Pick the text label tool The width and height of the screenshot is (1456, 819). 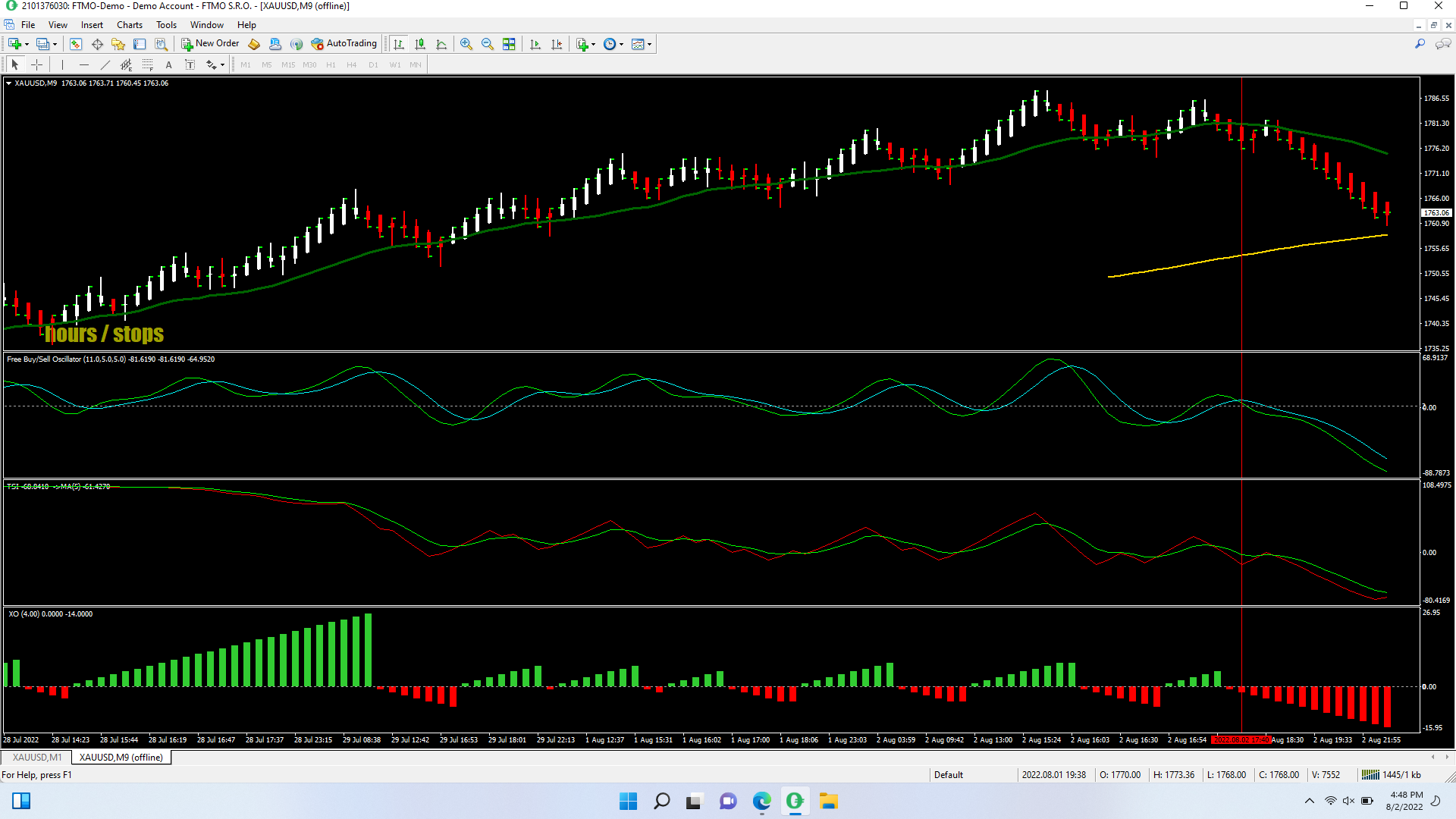pyautogui.click(x=190, y=65)
